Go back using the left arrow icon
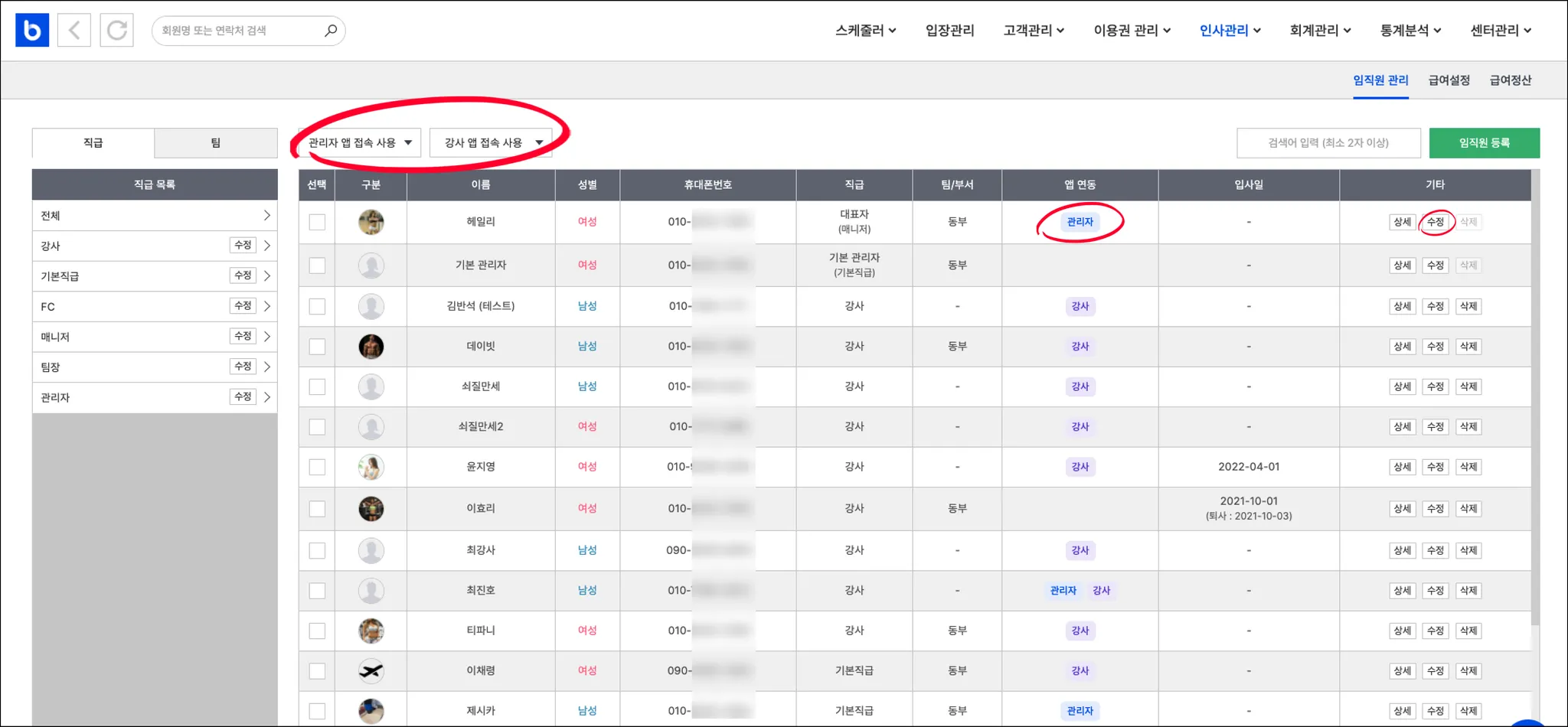 (74, 31)
